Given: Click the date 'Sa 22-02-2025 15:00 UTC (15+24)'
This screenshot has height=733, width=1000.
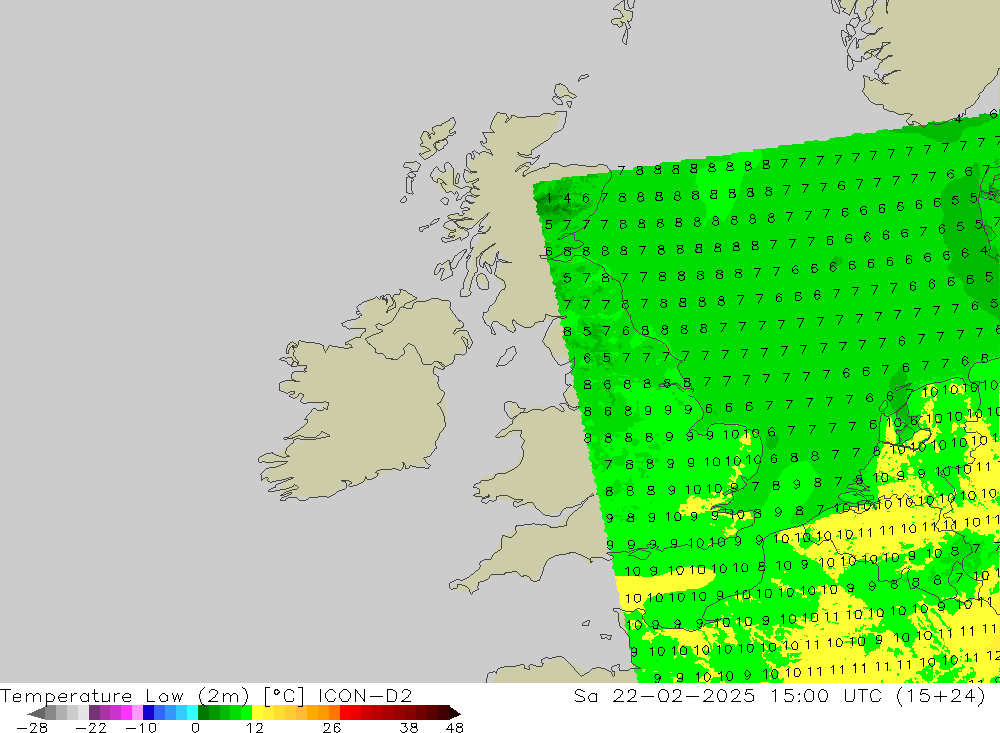Looking at the screenshot, I should tap(779, 695).
